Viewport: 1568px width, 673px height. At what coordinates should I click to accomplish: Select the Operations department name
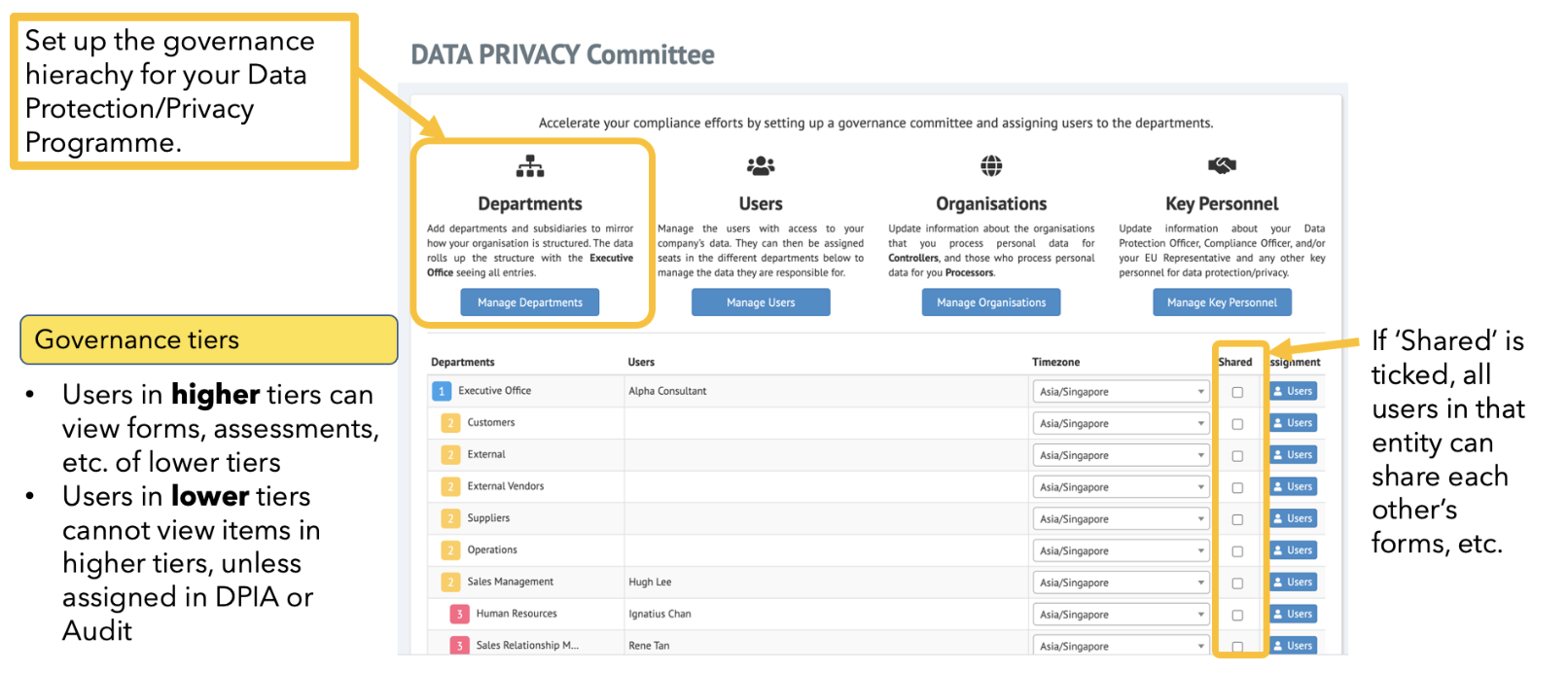tap(492, 550)
